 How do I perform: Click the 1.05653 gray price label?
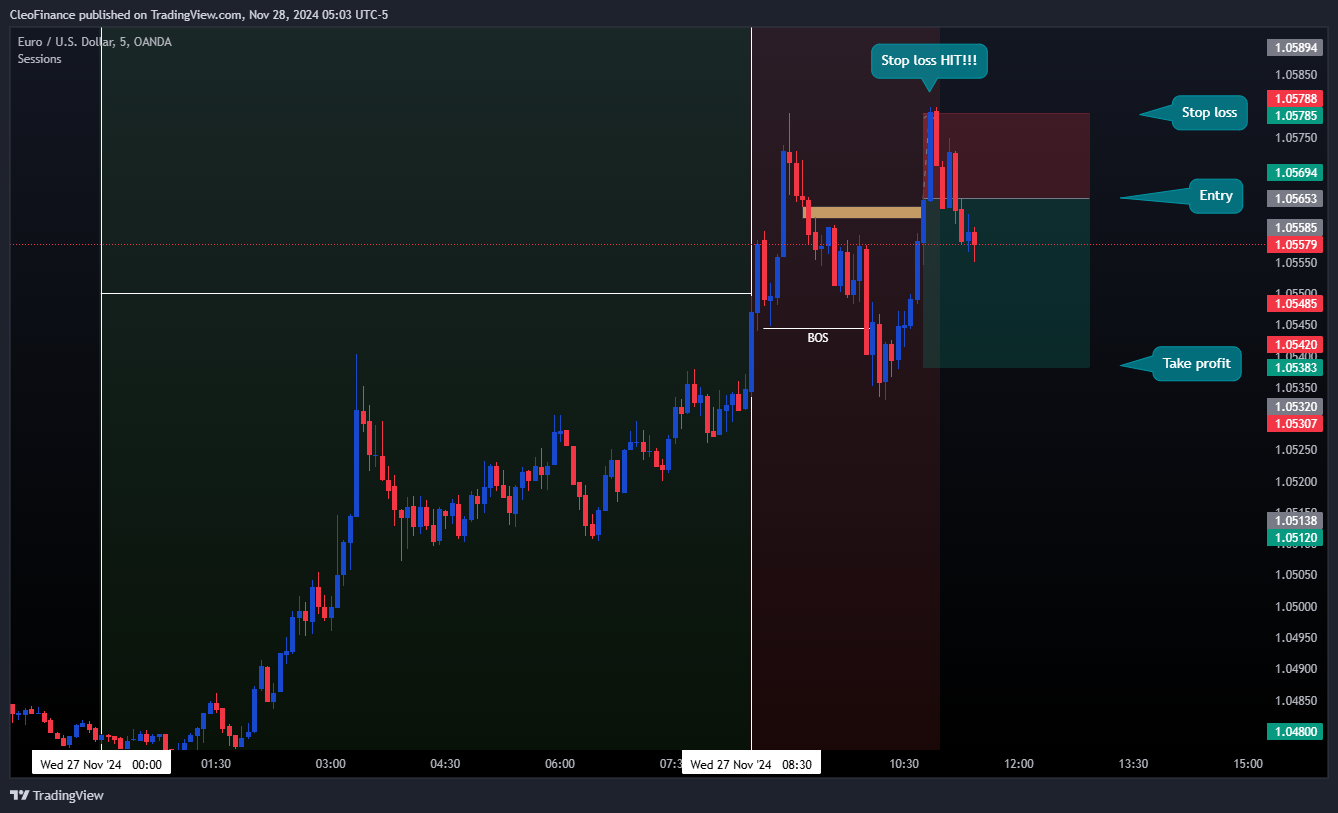(1295, 198)
